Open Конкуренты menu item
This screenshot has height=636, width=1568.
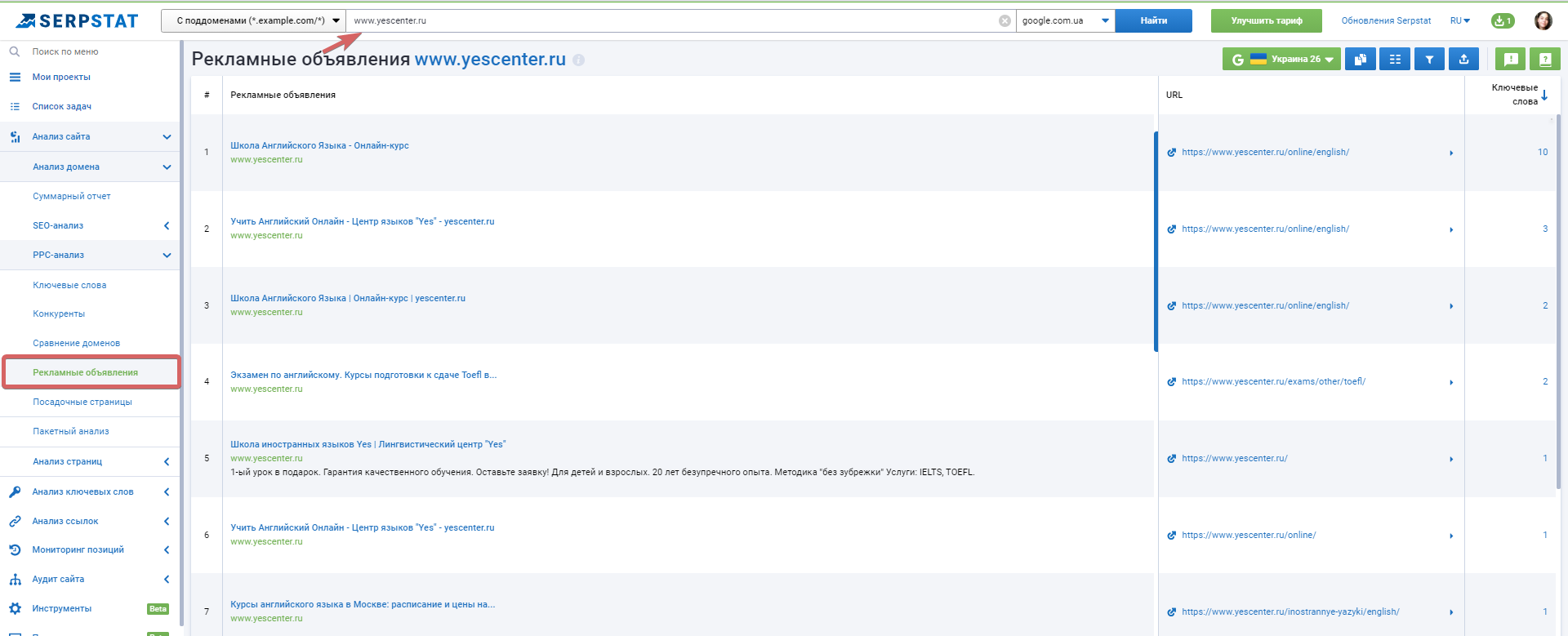(59, 314)
